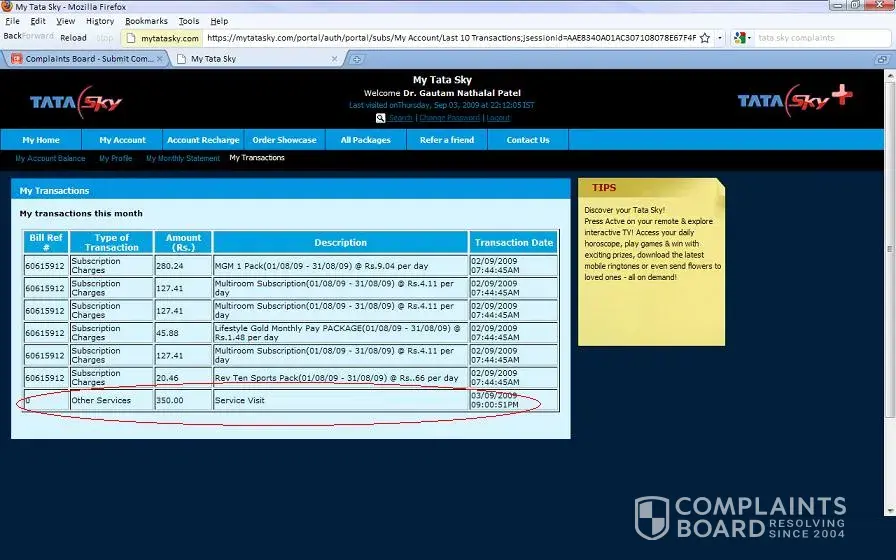The height and width of the screenshot is (560, 896).
Task: Open the Bookmarks menu
Action: pyautogui.click(x=146, y=21)
